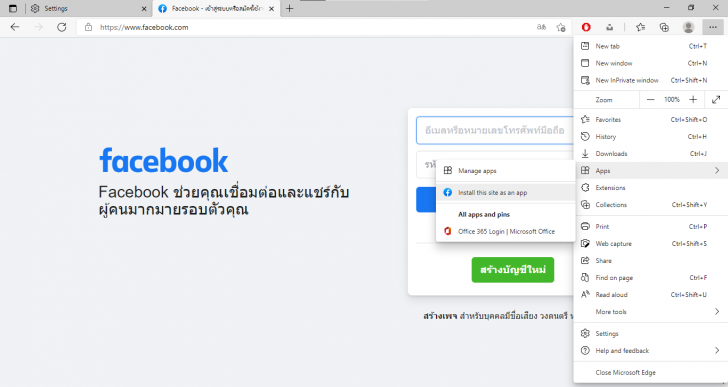Expand the Apps submenu arrow
Viewport: 728px width, 387px height.
pyautogui.click(x=717, y=170)
